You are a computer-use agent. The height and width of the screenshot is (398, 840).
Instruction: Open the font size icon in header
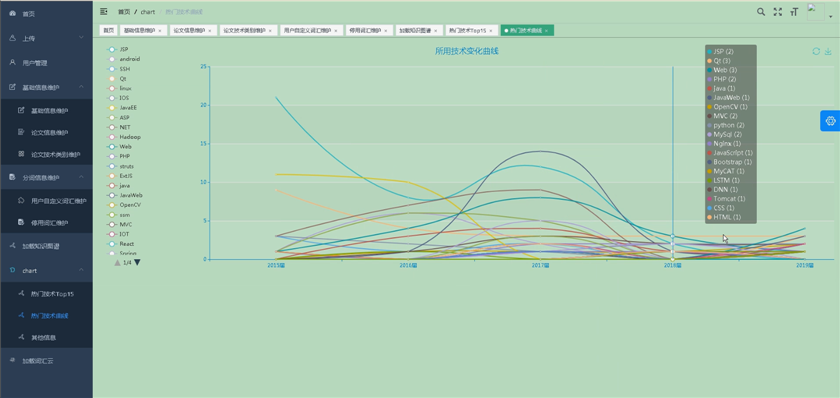tap(794, 12)
